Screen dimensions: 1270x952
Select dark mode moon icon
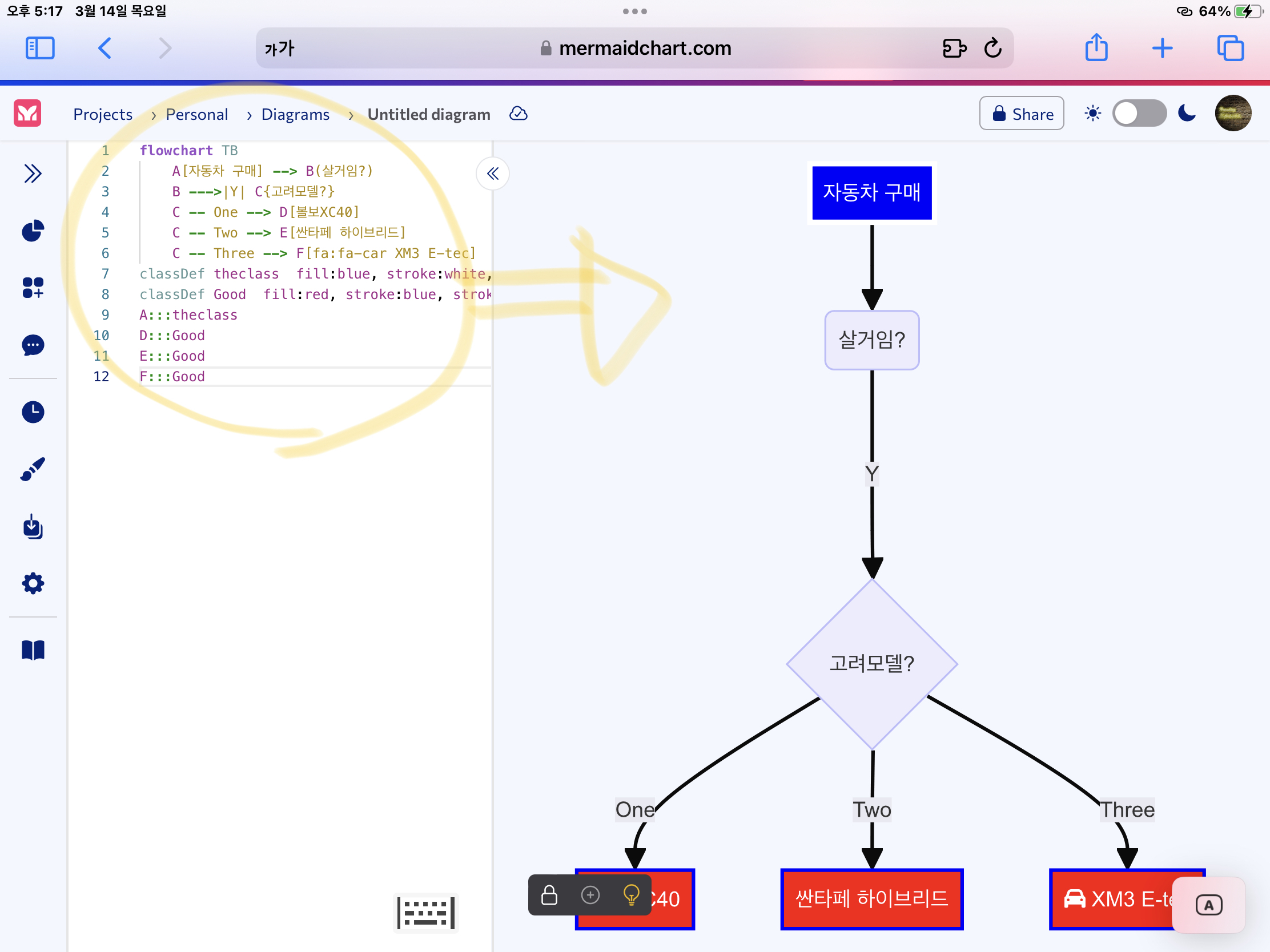point(1187,114)
